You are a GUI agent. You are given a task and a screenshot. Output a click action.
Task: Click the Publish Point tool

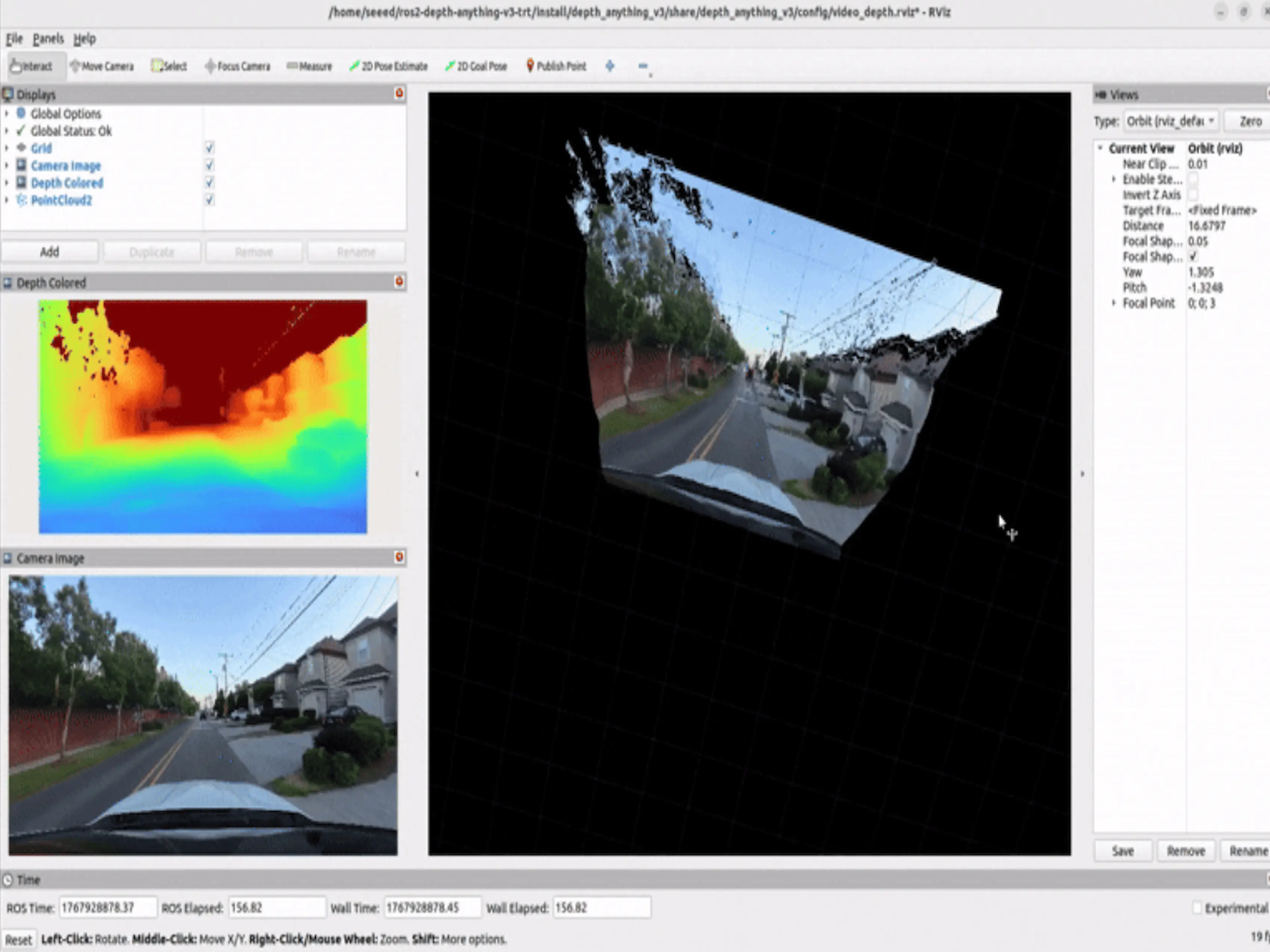pos(556,66)
